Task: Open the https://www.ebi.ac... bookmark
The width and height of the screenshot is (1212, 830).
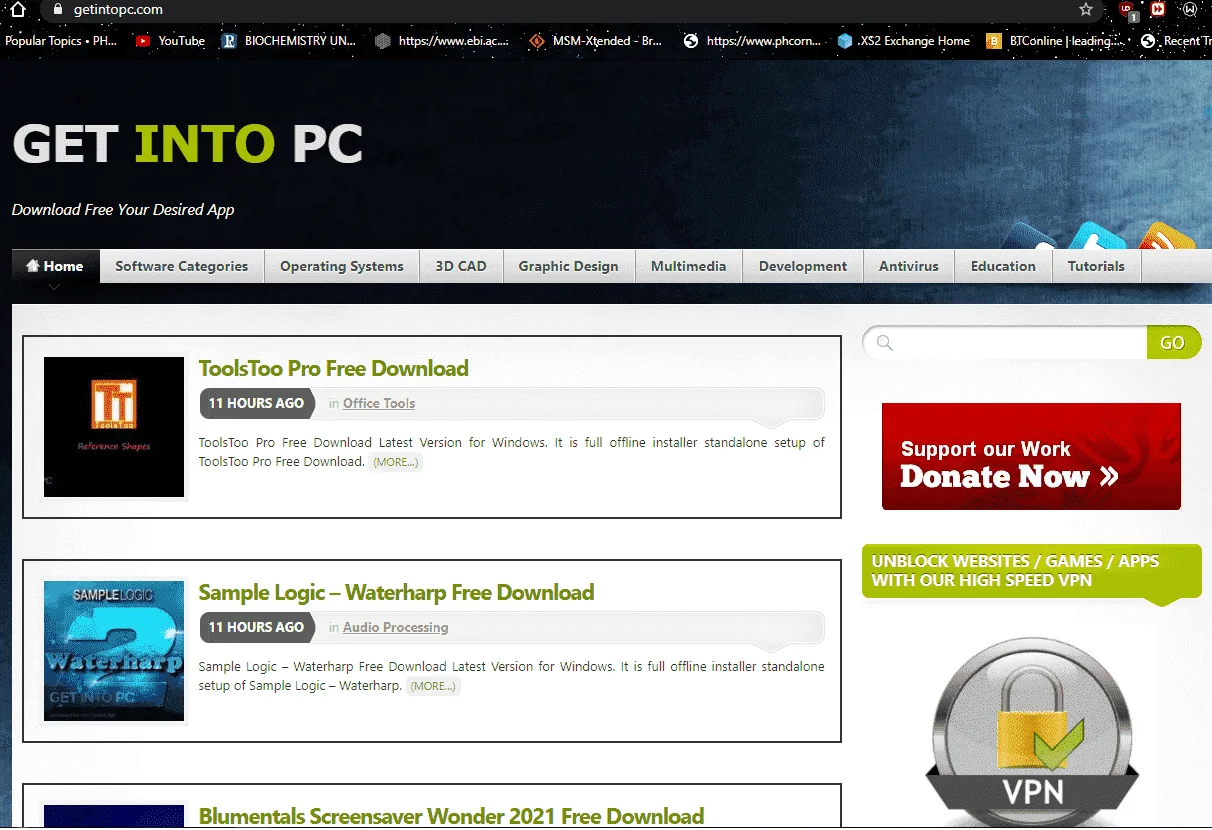Action: tap(442, 41)
